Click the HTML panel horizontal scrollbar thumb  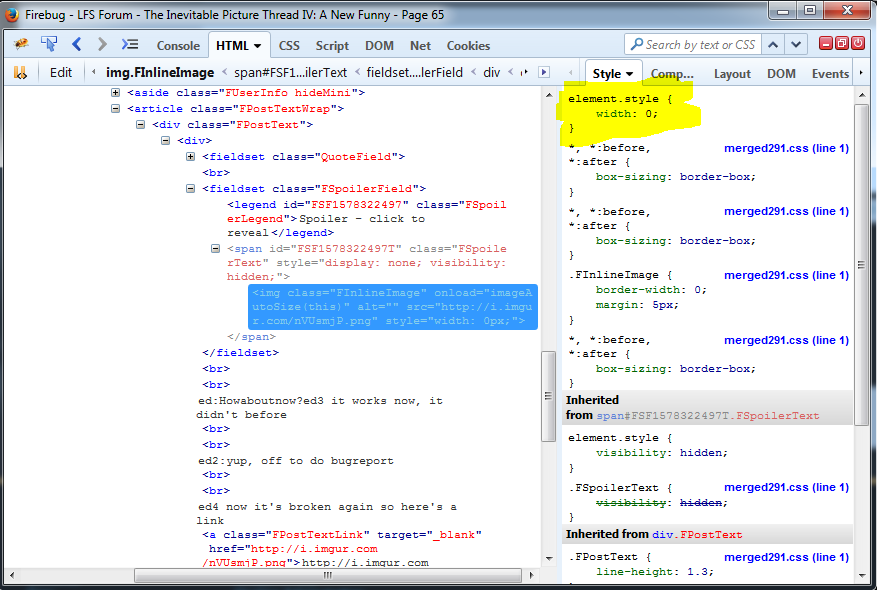(x=328, y=575)
